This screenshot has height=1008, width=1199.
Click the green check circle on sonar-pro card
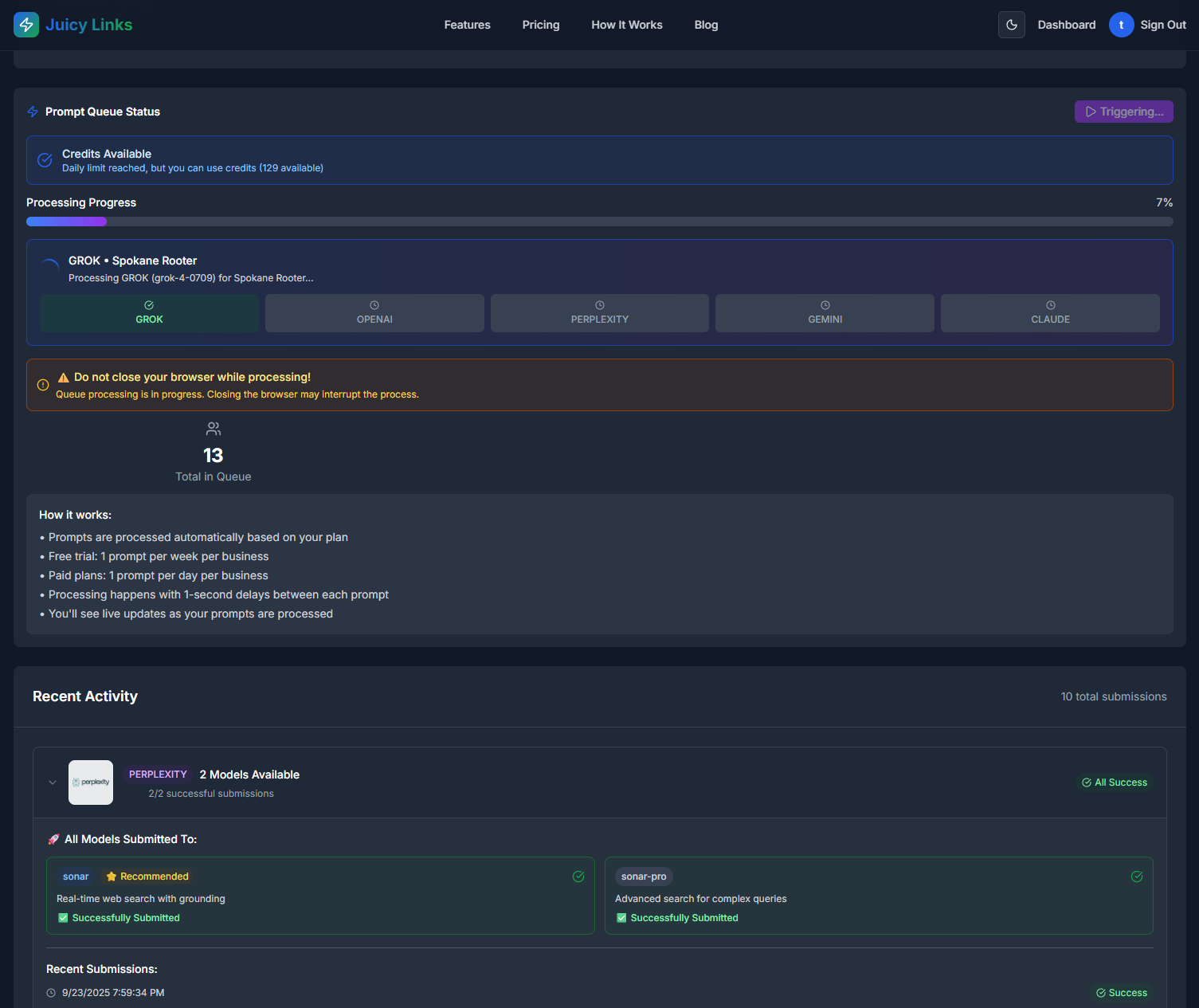(x=1137, y=877)
